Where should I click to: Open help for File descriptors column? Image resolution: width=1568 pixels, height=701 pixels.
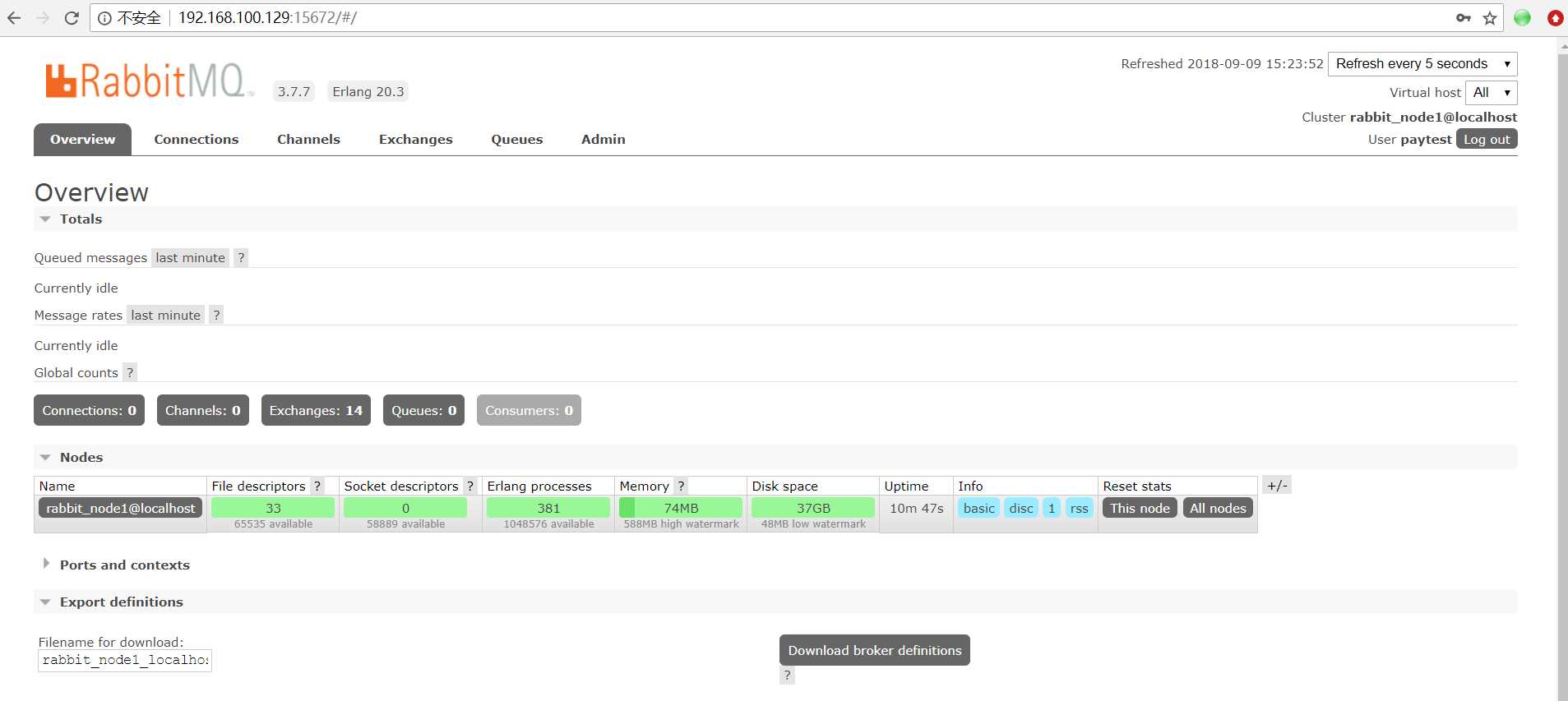point(317,487)
